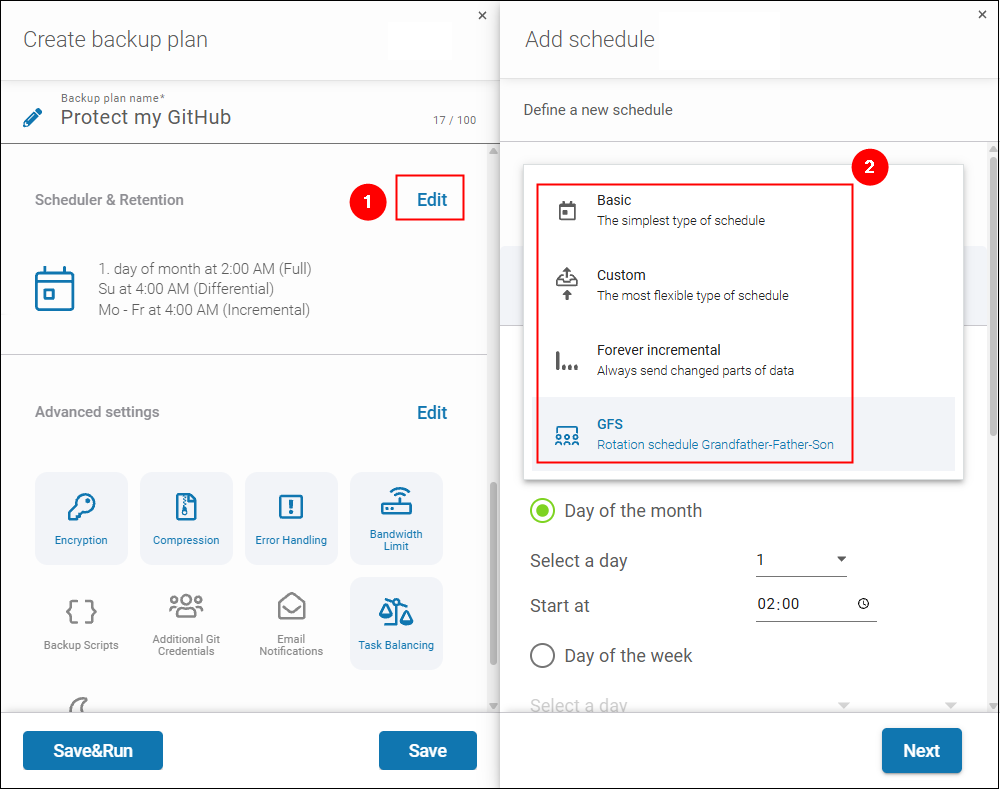Select the Day of the month radio button
This screenshot has width=1000, height=789.
point(542,511)
